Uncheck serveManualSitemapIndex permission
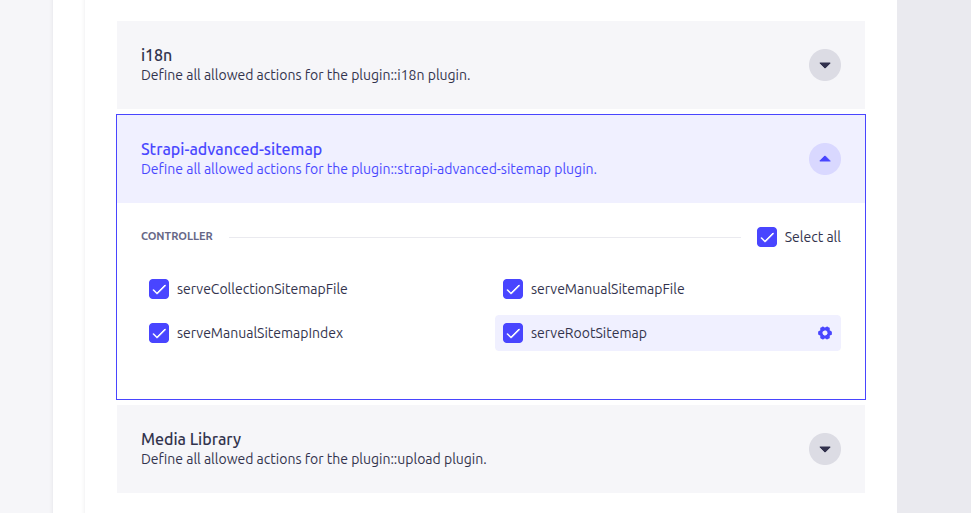This screenshot has height=513, width=971. coord(159,333)
